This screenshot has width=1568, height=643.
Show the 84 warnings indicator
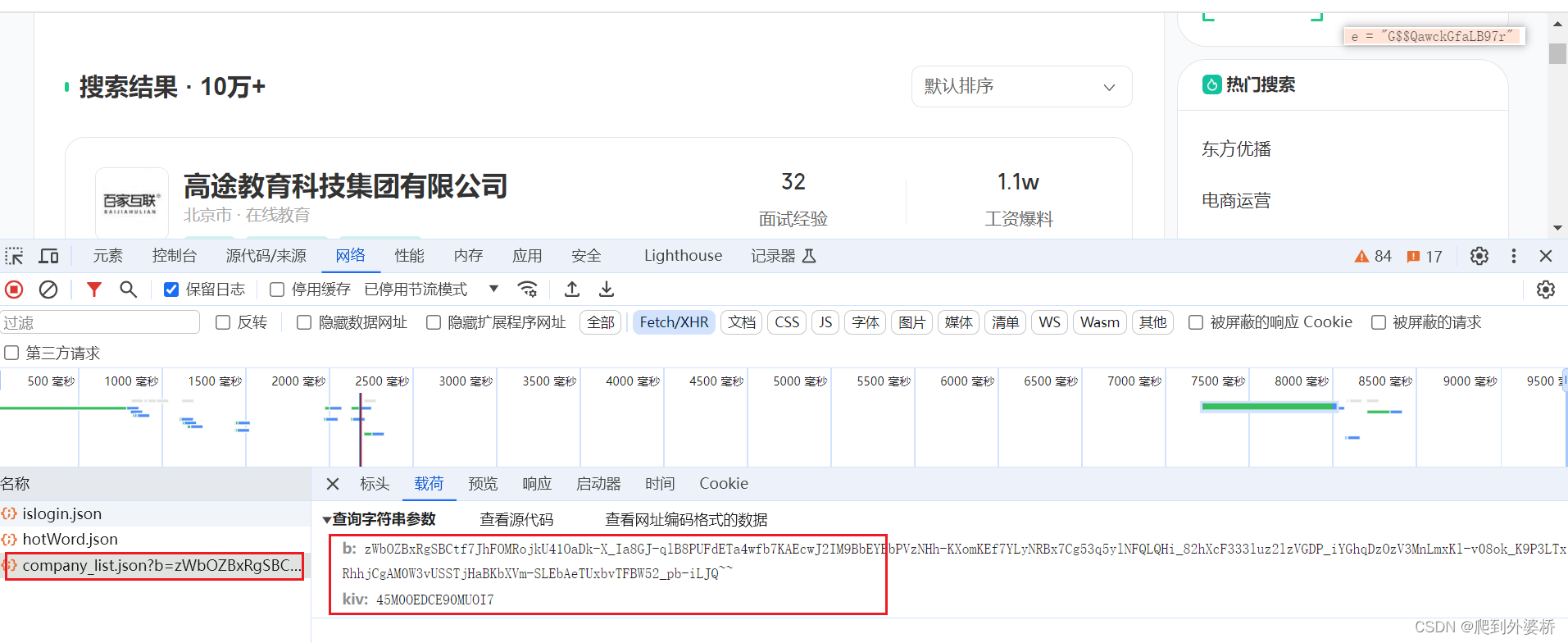pos(1373,256)
